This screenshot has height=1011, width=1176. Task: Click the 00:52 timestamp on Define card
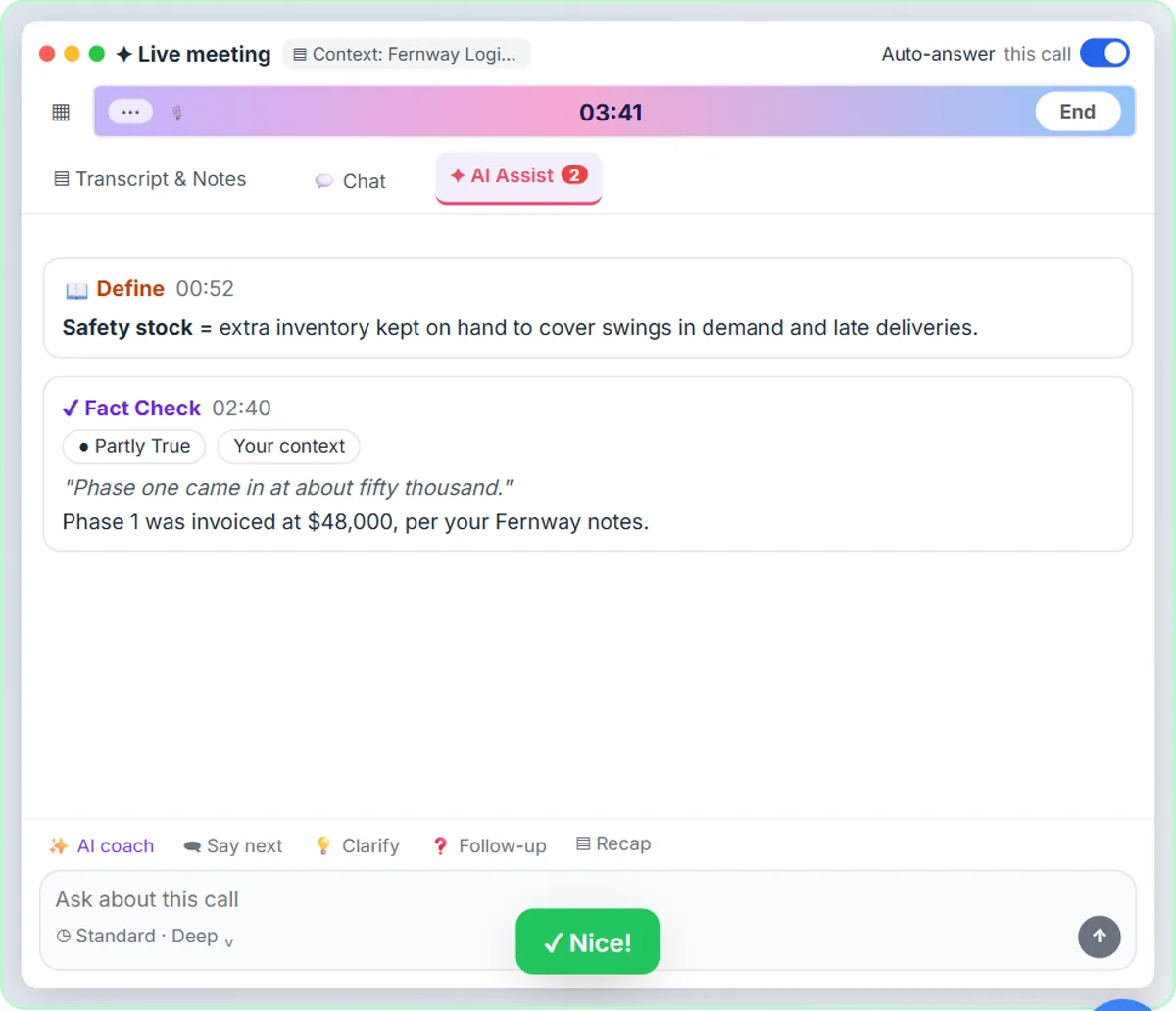[205, 289]
